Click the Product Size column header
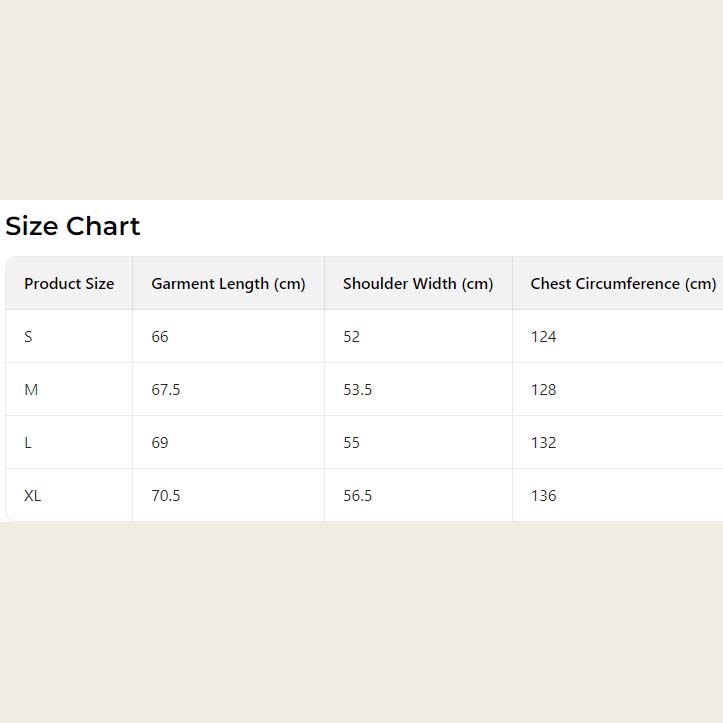723x723 pixels. (69, 284)
